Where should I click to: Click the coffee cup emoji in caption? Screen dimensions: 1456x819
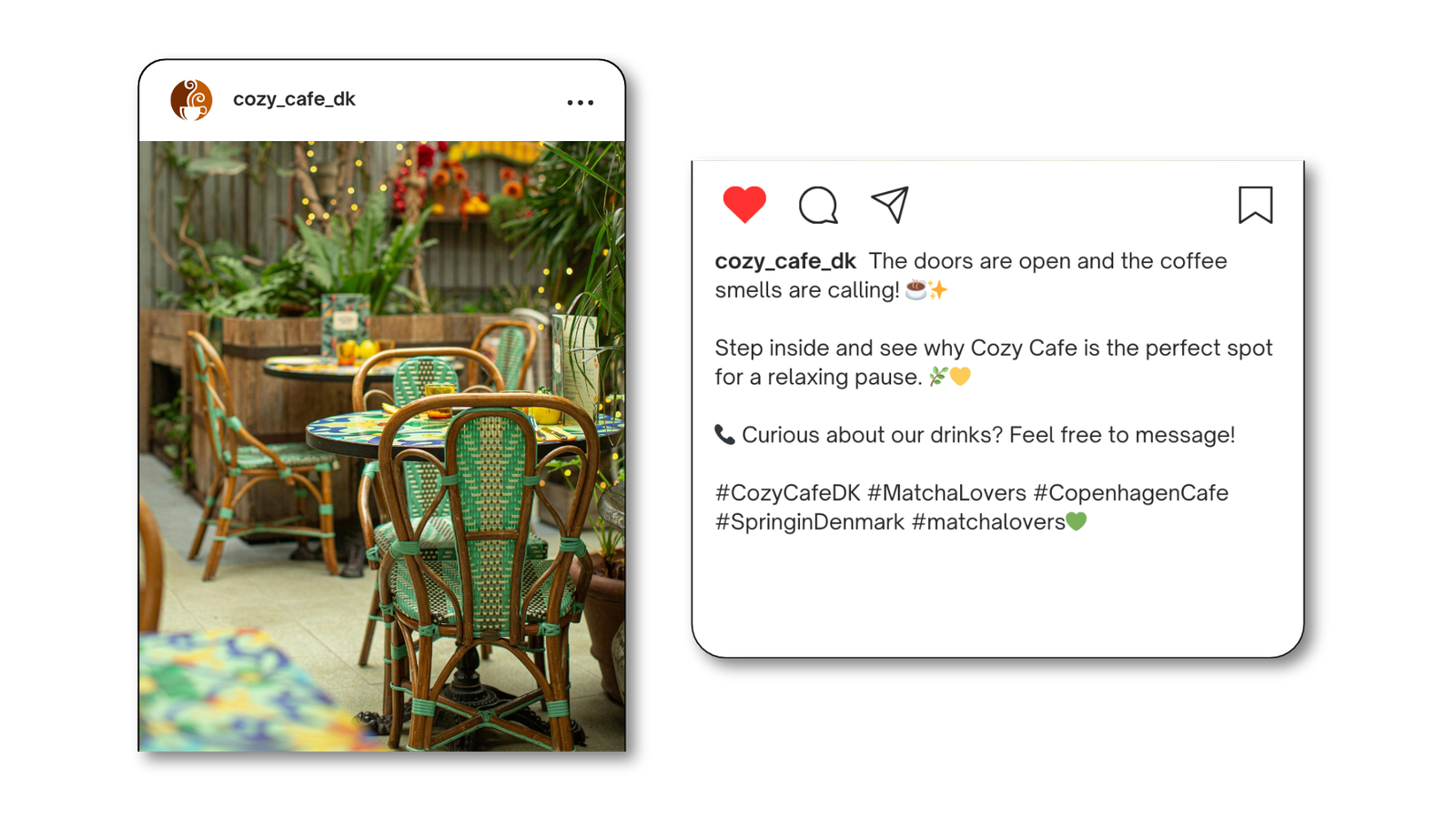click(x=915, y=289)
